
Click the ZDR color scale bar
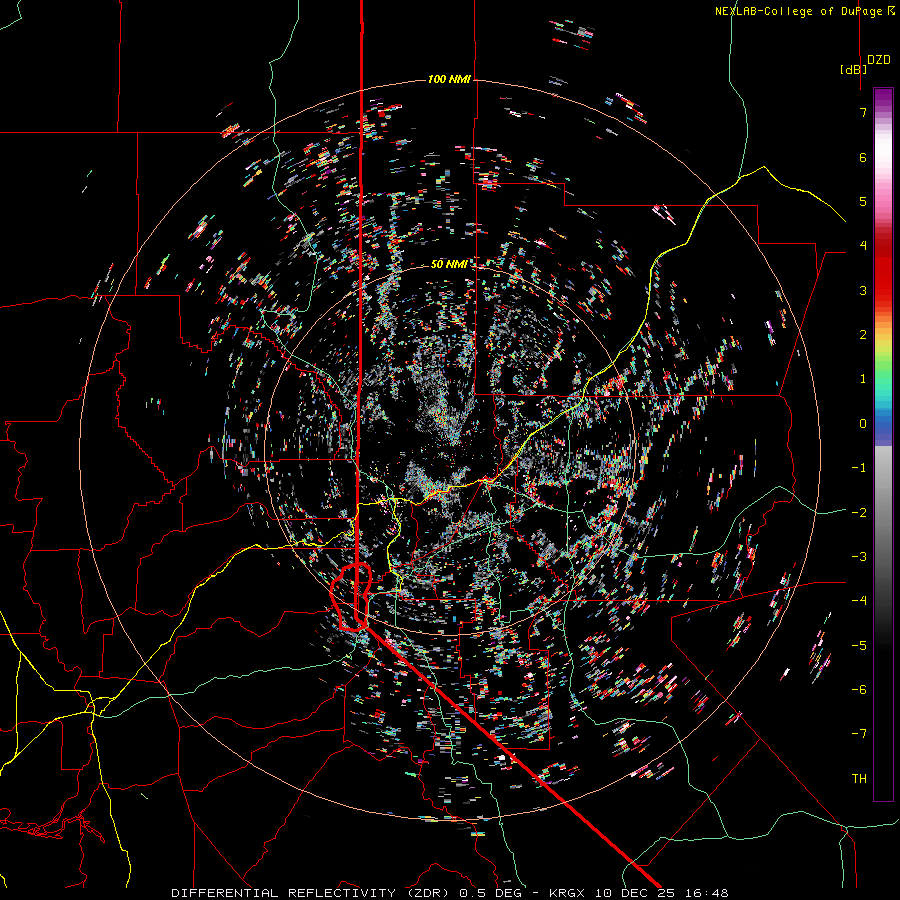(x=883, y=444)
